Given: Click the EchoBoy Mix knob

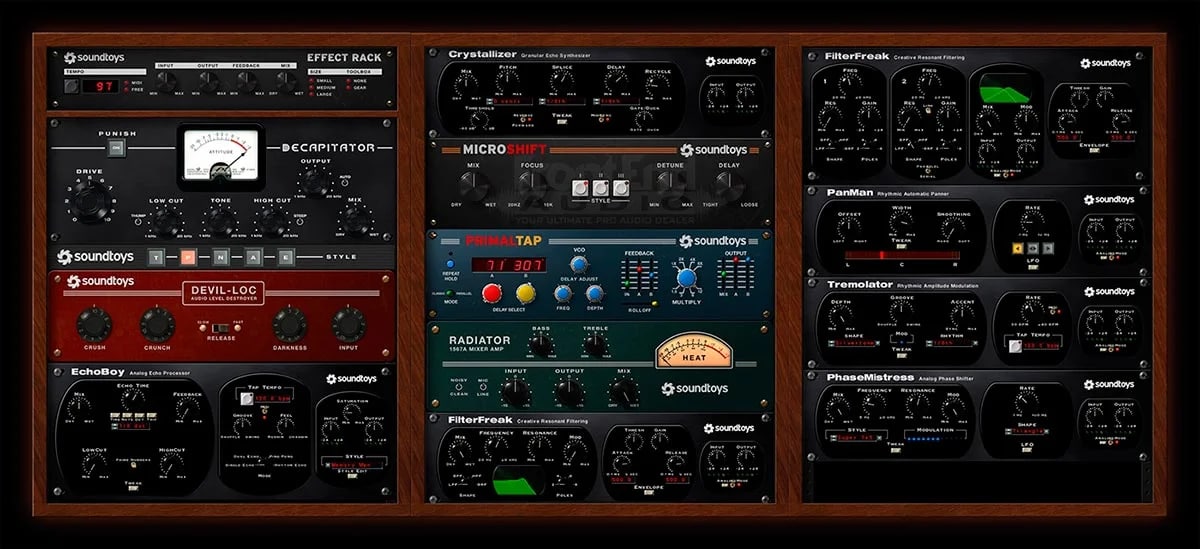Looking at the screenshot, I should tap(79, 407).
